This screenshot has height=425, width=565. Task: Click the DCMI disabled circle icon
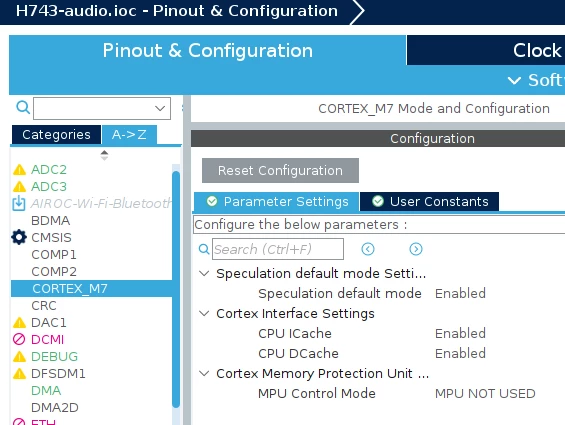coord(19,339)
